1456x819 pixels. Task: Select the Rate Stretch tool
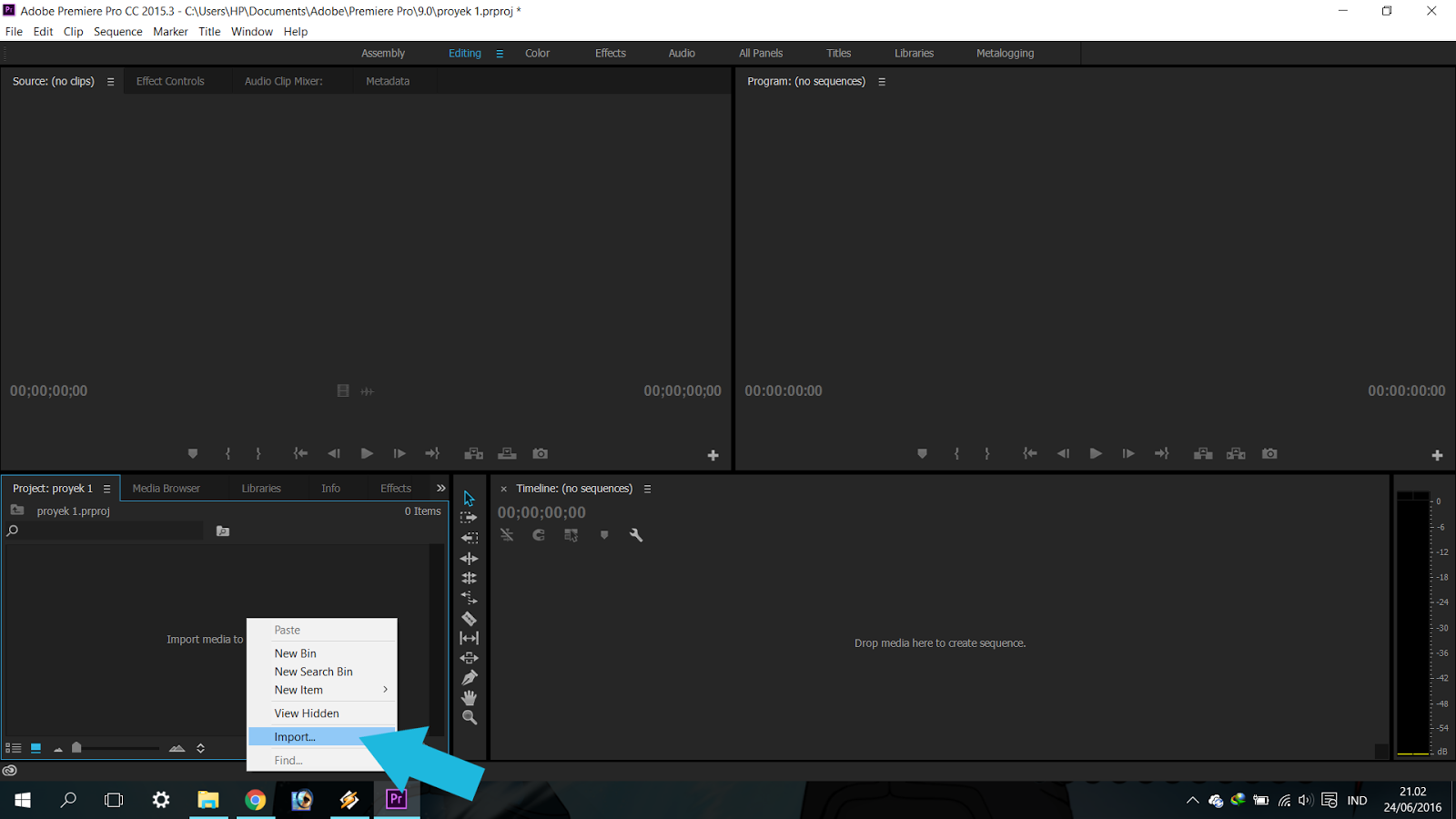469,598
